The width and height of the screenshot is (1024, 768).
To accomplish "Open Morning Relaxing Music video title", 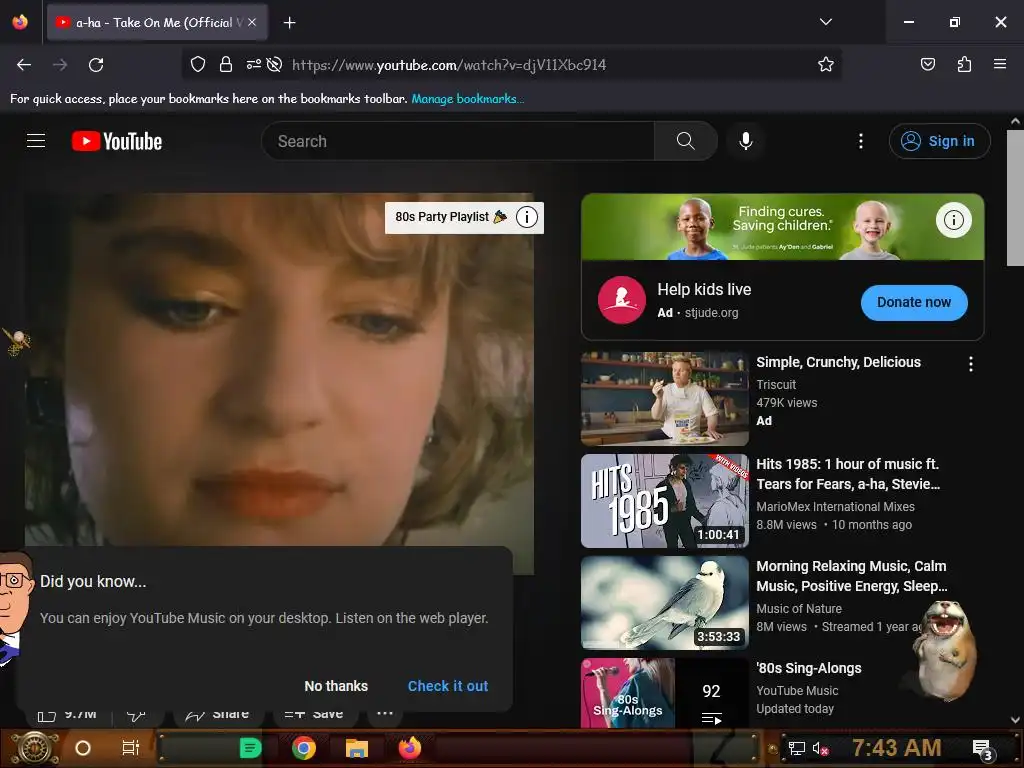I will pyautogui.click(x=852, y=576).
